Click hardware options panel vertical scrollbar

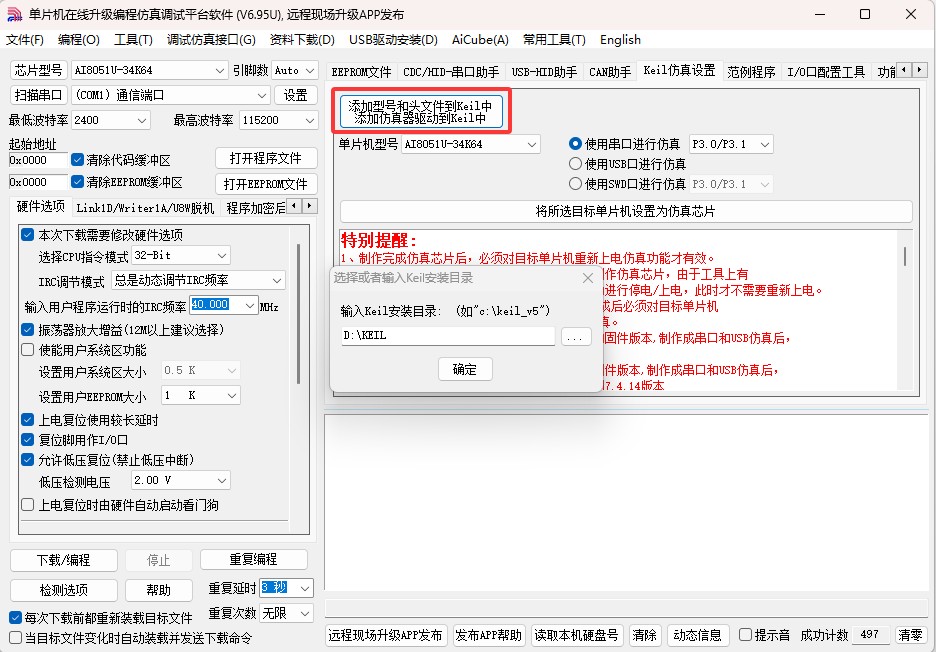(x=298, y=314)
